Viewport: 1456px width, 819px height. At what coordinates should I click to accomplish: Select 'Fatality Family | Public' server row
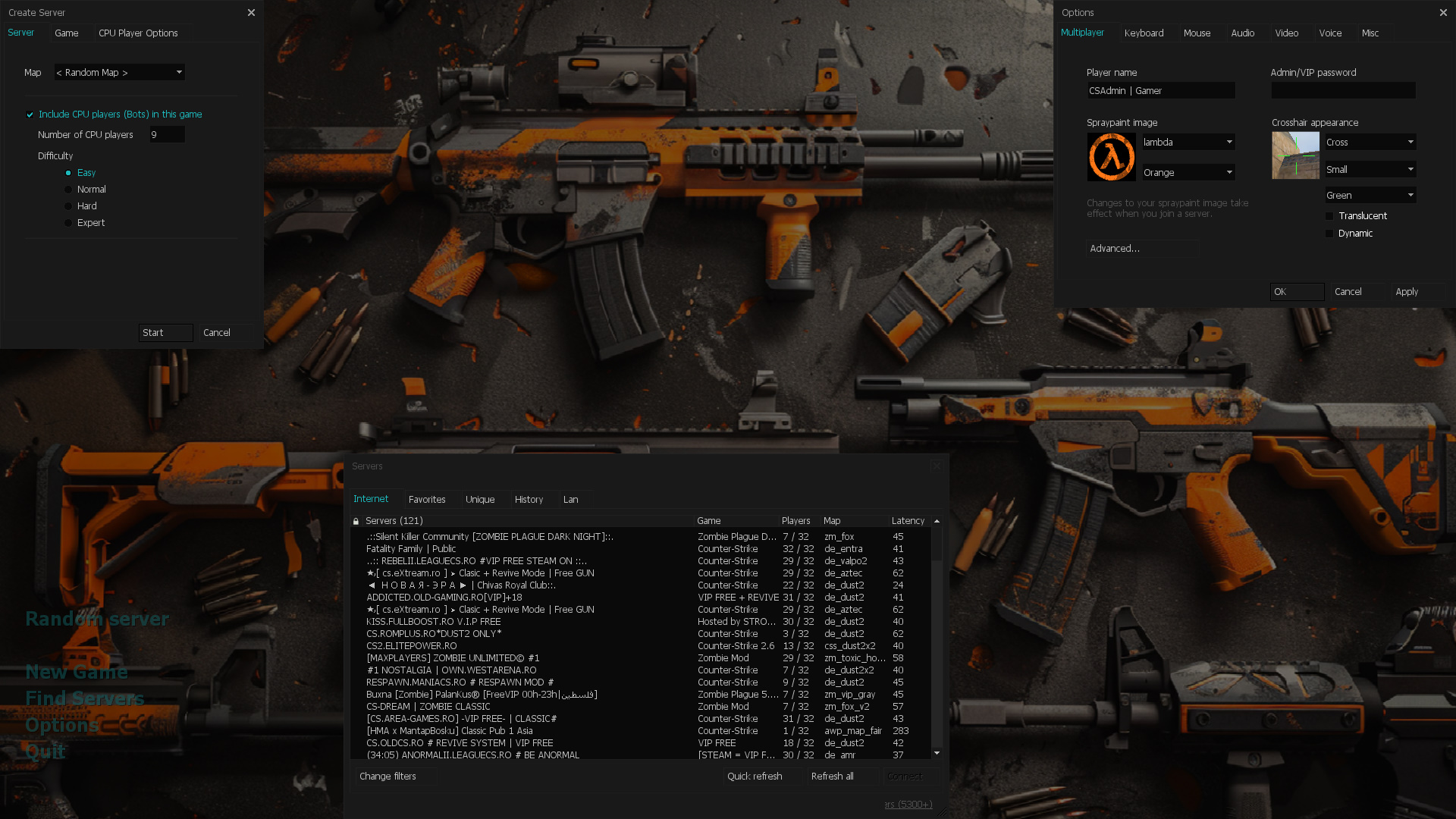point(641,549)
